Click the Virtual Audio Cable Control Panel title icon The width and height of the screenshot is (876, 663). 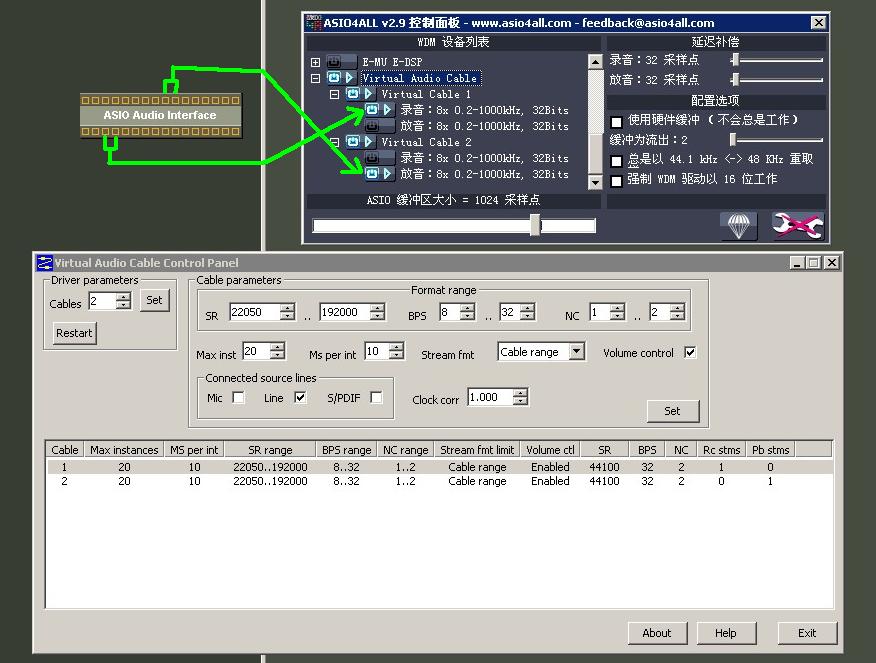tap(44, 263)
